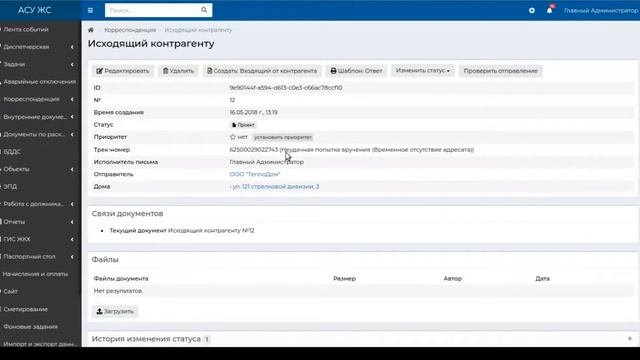Click the search magnifier icon
Screen dimensions: 640x360
tap(204, 10)
